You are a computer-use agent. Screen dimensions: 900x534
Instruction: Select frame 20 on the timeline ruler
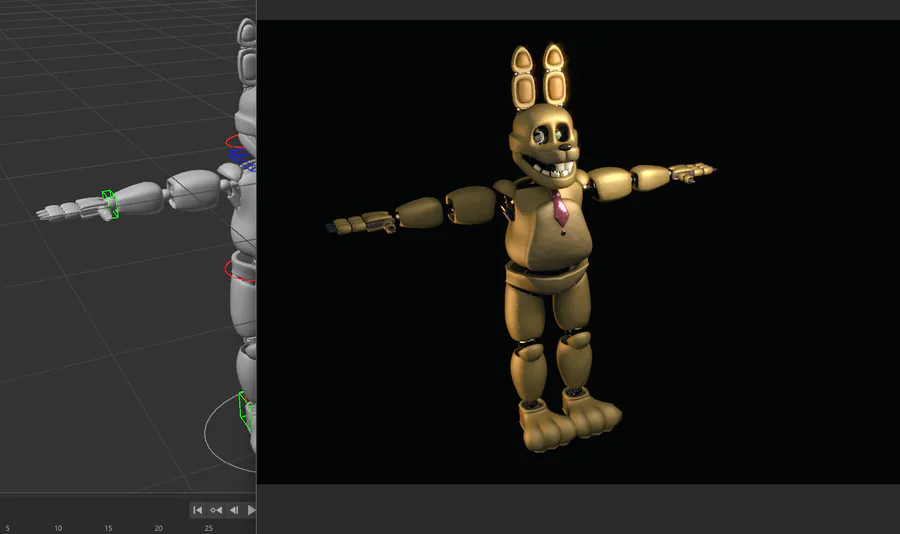(x=158, y=528)
